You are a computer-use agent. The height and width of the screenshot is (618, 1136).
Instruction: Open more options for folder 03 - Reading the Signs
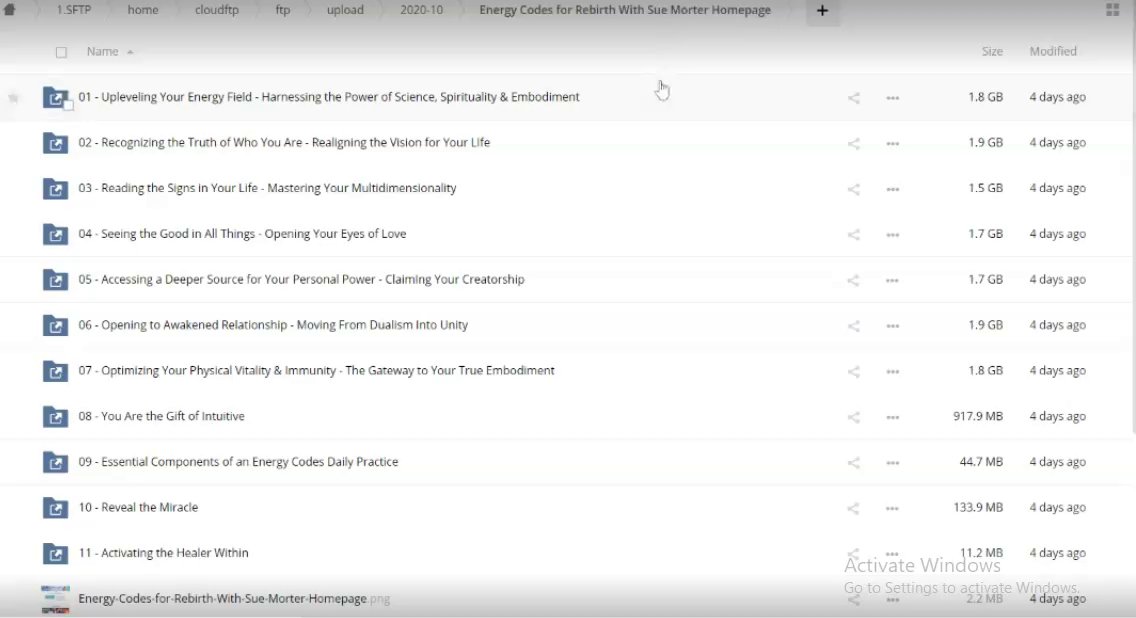893,189
